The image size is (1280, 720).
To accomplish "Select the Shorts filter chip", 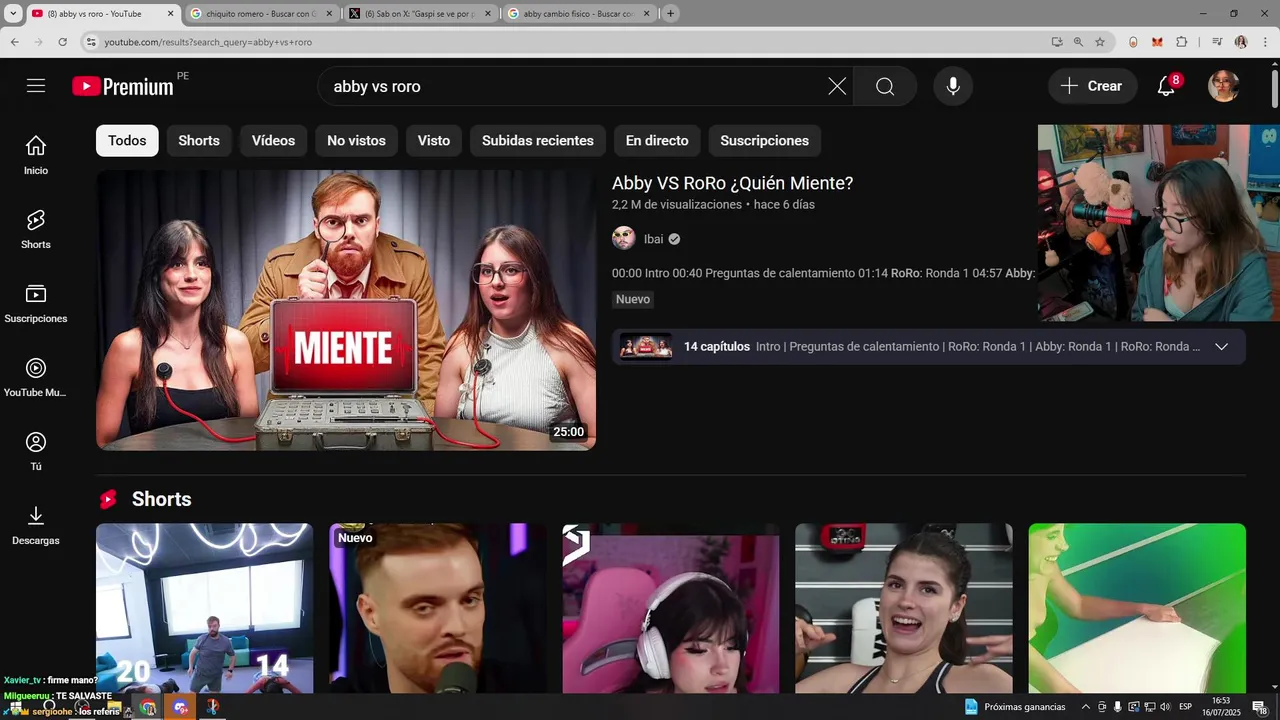I will click(x=199, y=141).
